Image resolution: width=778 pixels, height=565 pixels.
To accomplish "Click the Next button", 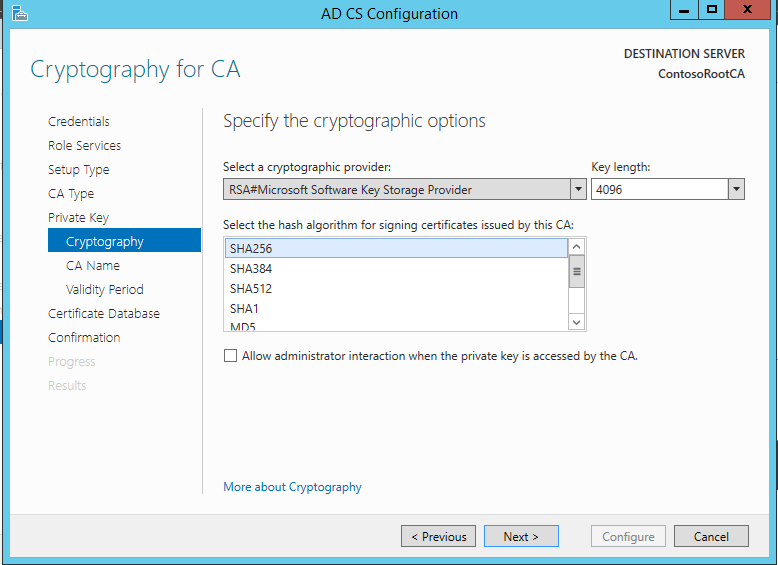I will [521, 536].
